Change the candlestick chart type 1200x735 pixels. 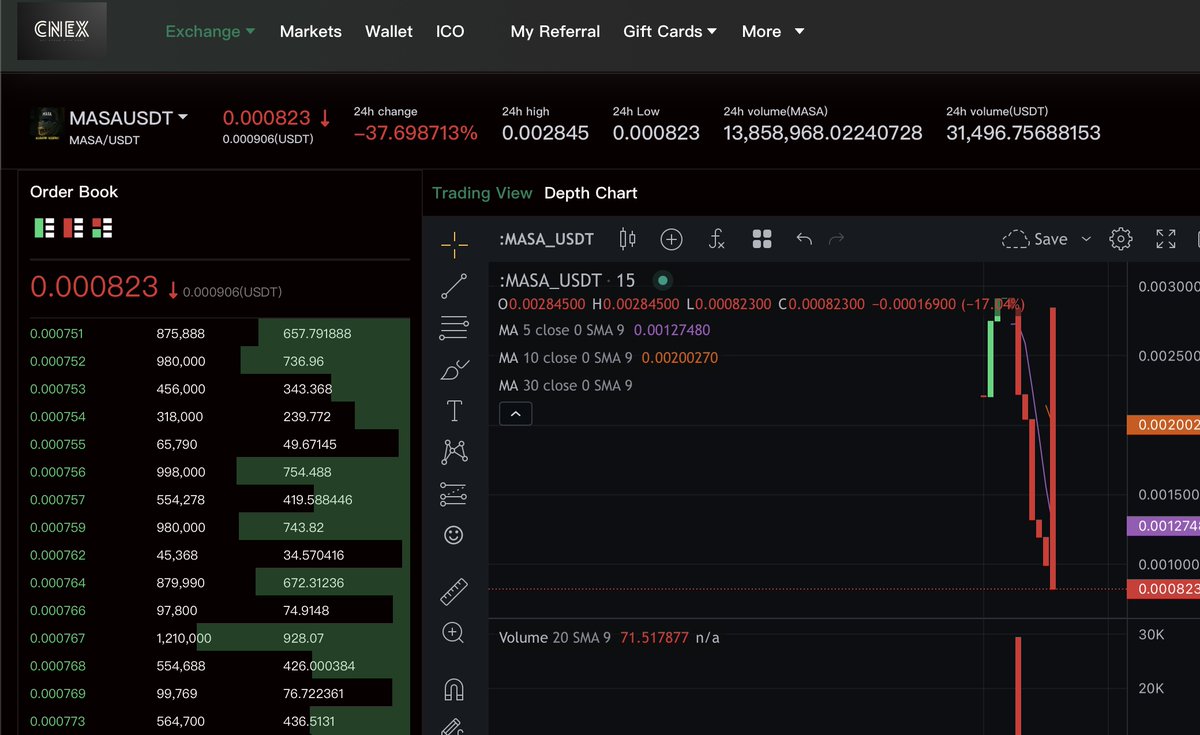(628, 239)
